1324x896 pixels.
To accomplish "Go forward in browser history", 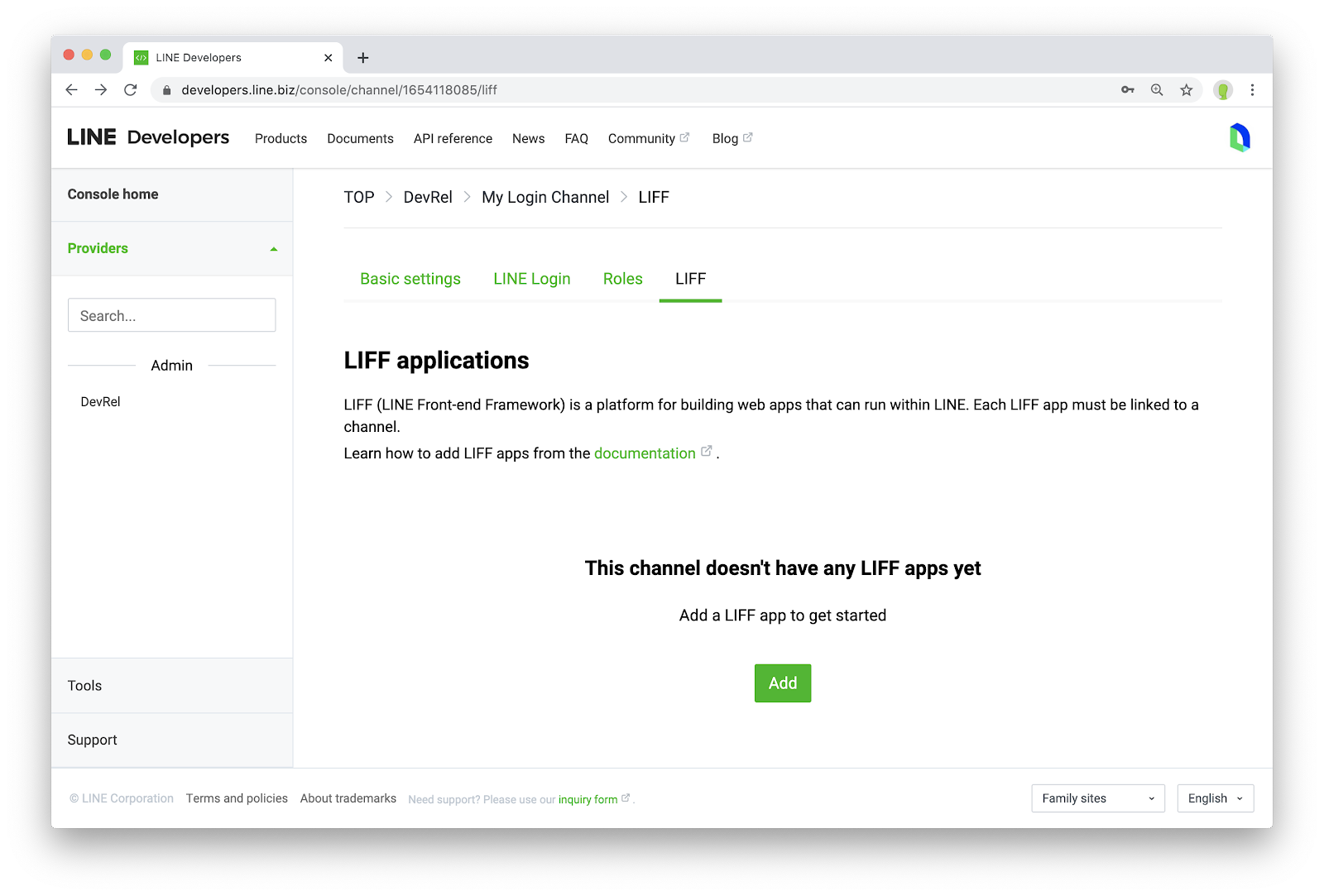I will tap(101, 90).
